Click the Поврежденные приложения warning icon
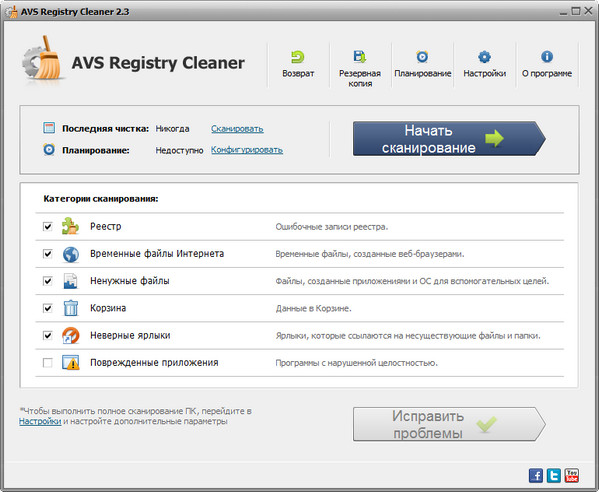599x492 pixels. tap(71, 363)
